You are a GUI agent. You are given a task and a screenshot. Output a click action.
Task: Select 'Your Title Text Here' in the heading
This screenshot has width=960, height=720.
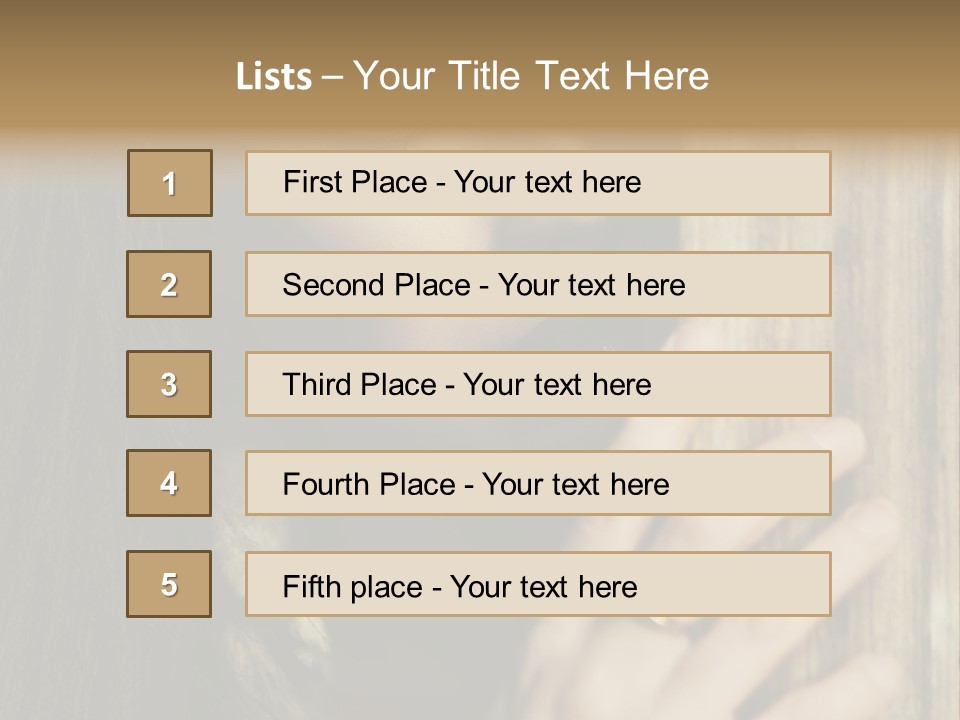tap(531, 76)
